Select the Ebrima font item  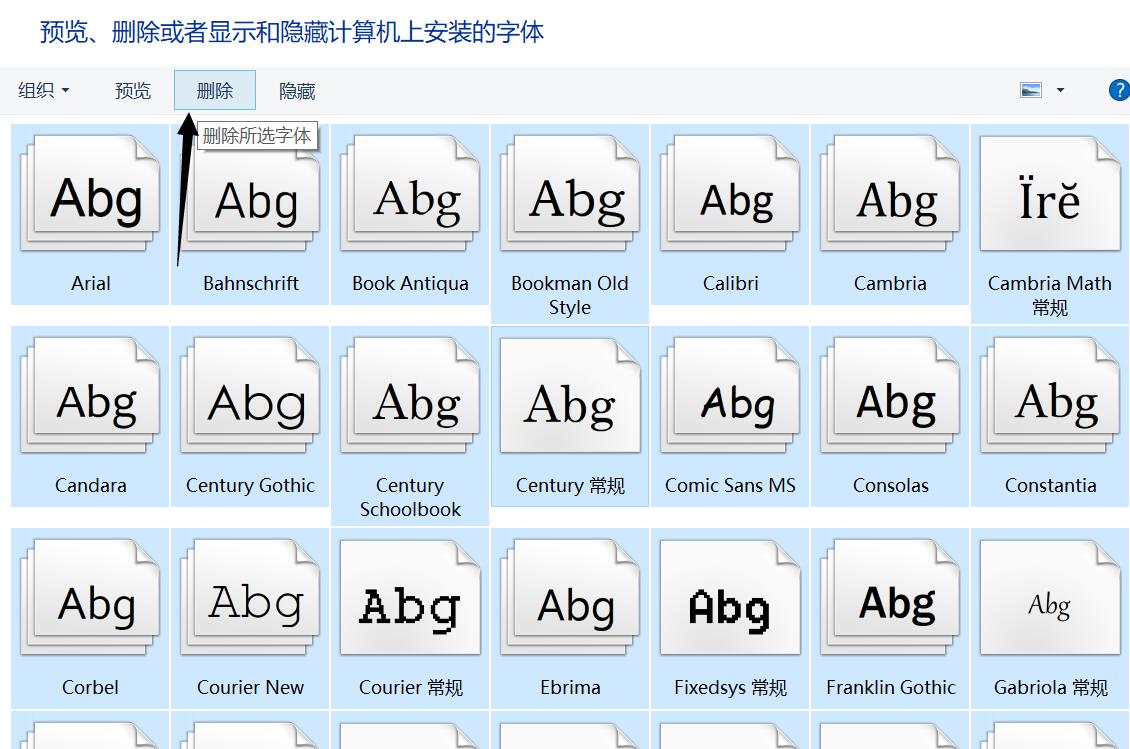click(x=570, y=602)
